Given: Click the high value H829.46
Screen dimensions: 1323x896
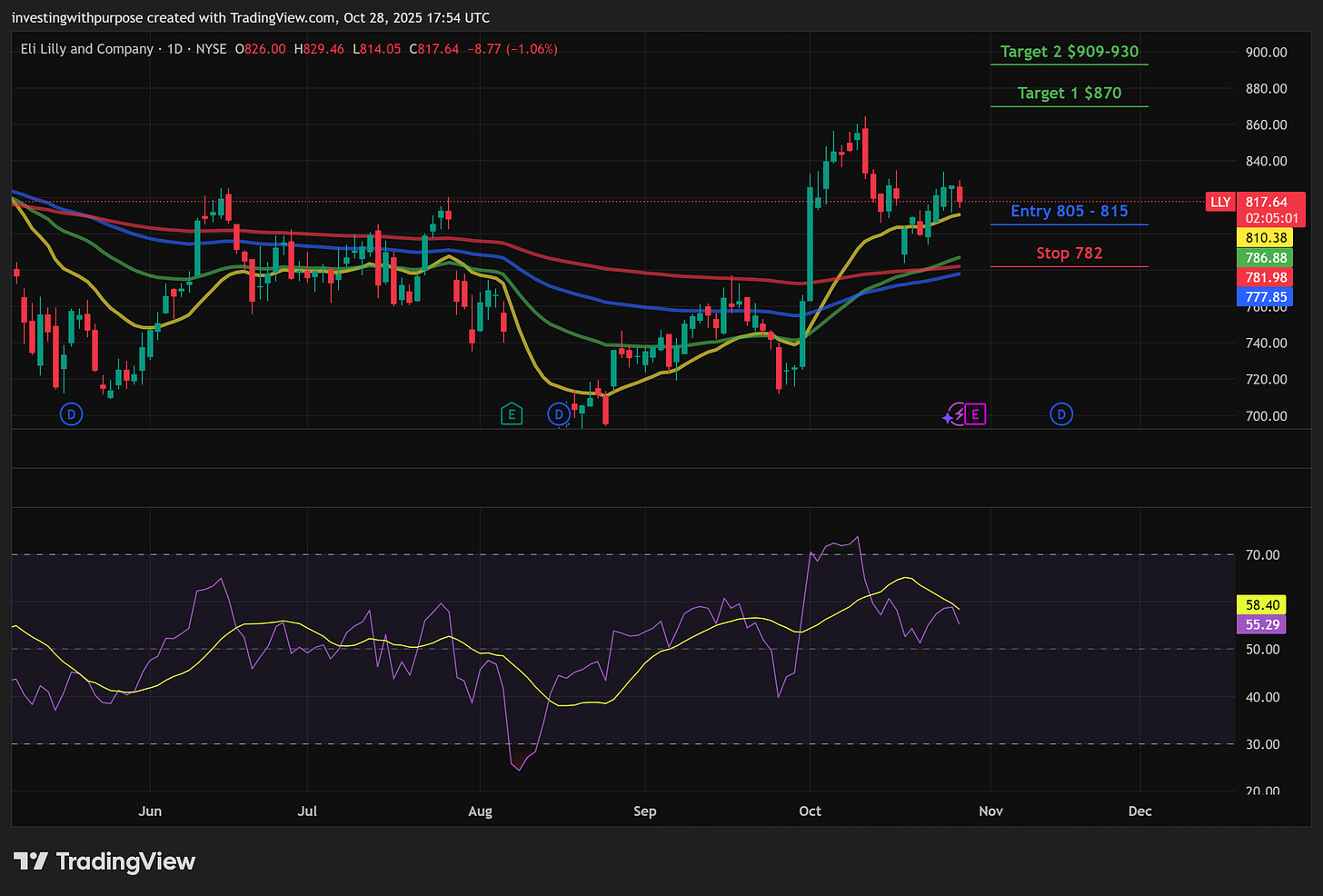Looking at the screenshot, I should tap(319, 49).
